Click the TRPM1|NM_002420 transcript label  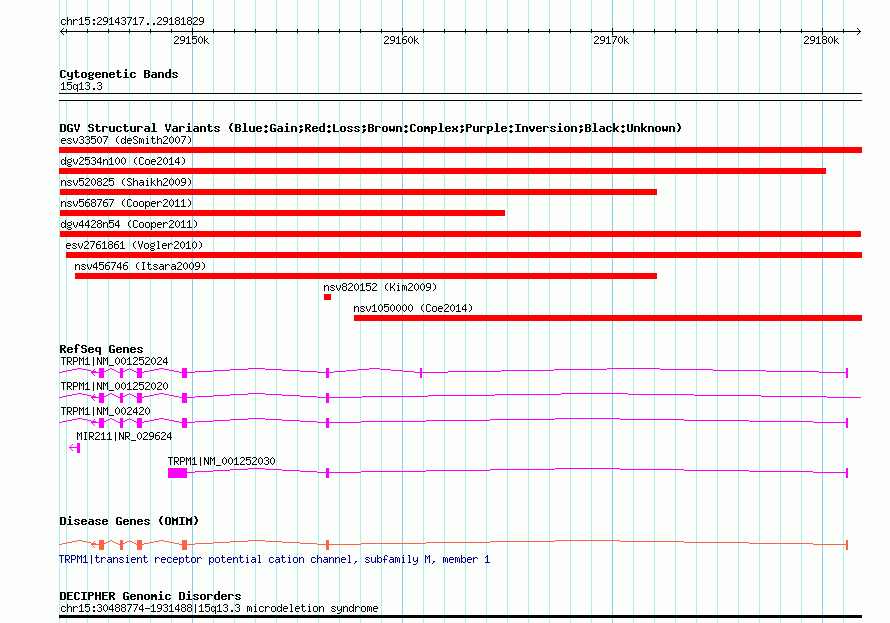click(105, 411)
